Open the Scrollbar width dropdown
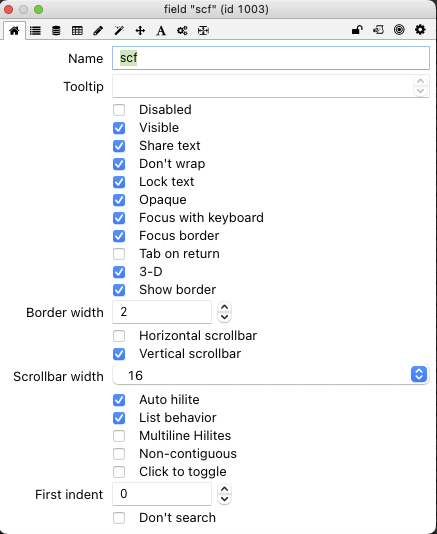The height and width of the screenshot is (534, 437). tap(271, 375)
